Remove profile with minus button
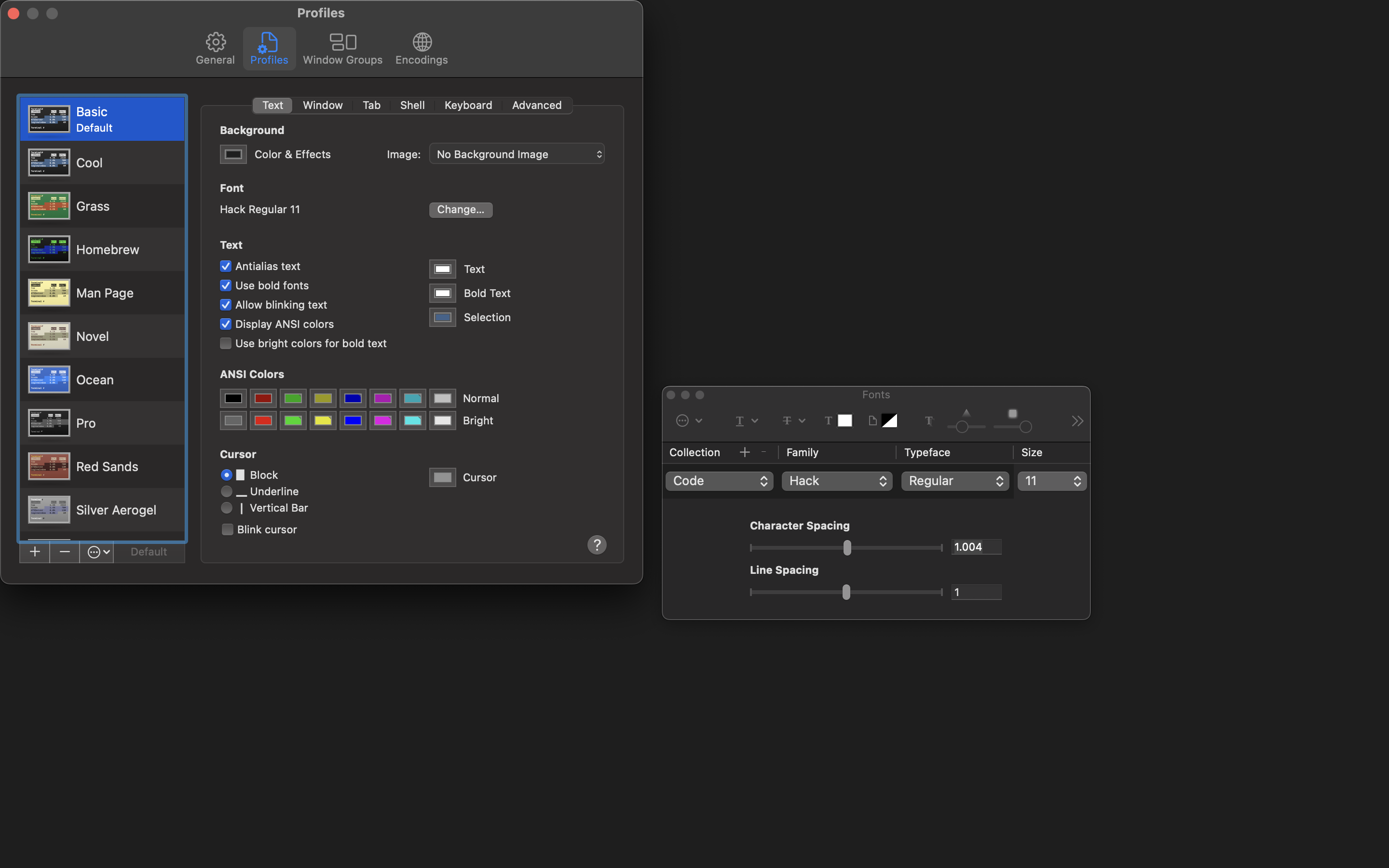Image resolution: width=1389 pixels, height=868 pixels. [x=65, y=552]
